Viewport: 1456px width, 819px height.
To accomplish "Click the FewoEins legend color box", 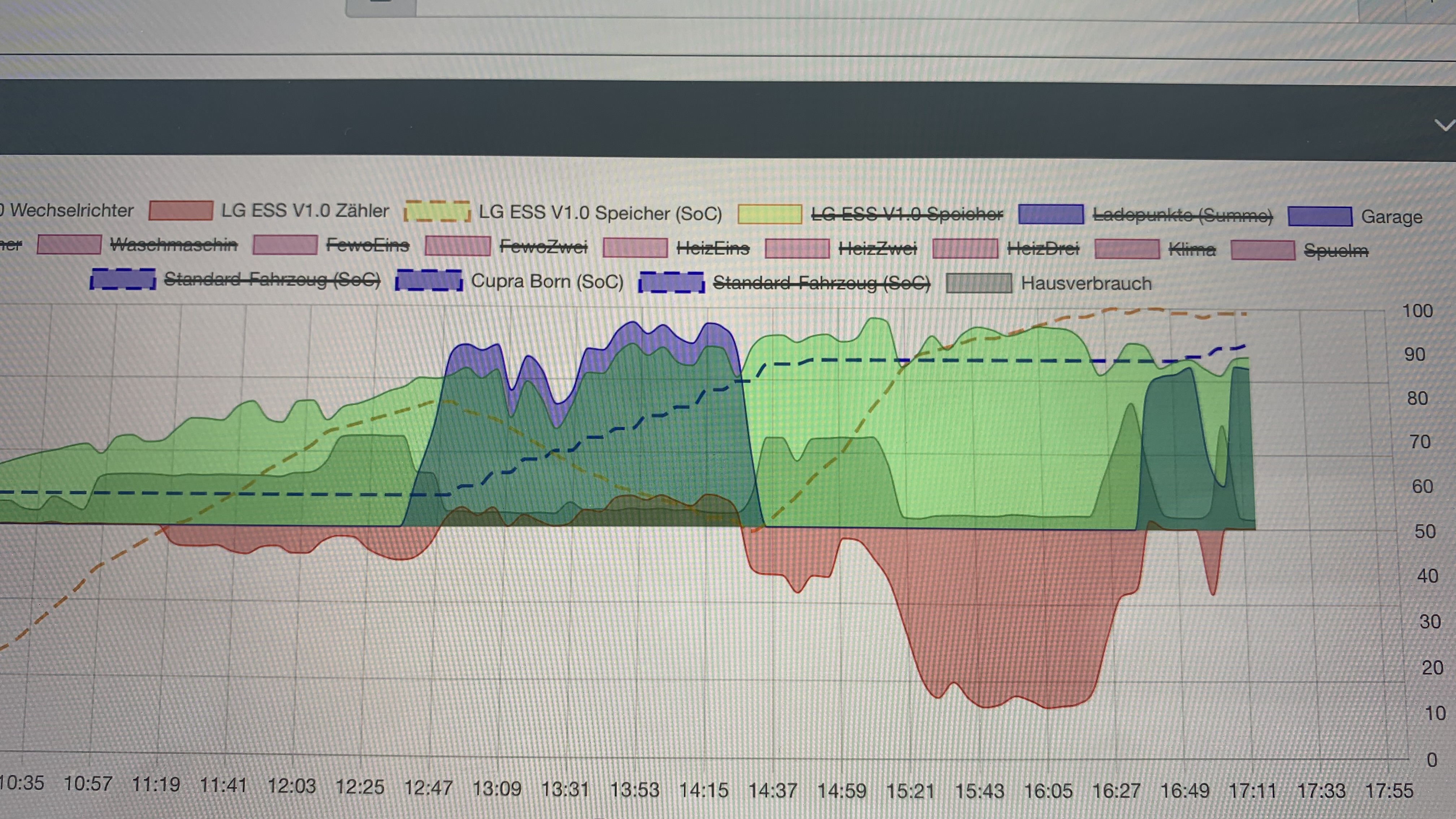I will tap(285, 245).
